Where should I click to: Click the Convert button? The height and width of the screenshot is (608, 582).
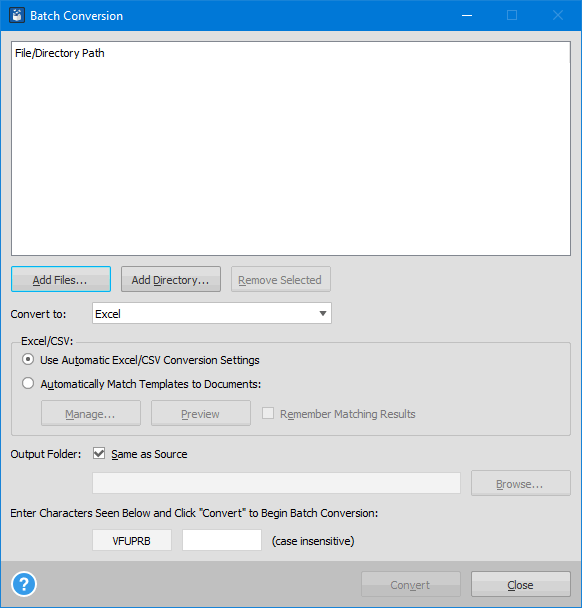[411, 584]
